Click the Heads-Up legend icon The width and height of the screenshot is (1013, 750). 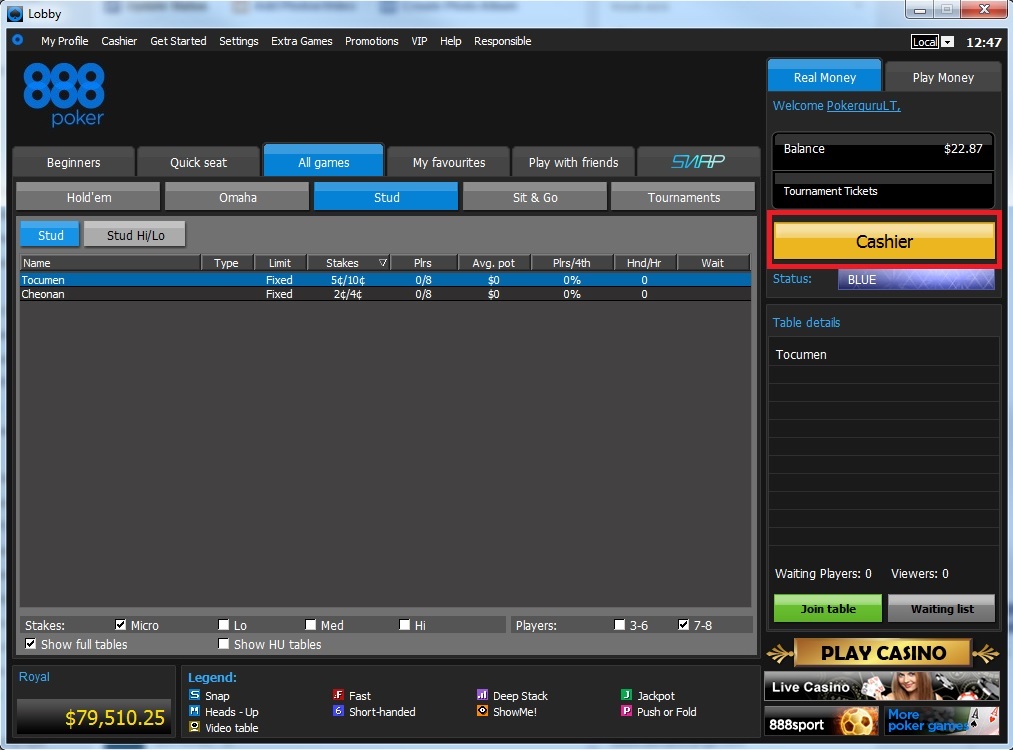click(x=194, y=711)
